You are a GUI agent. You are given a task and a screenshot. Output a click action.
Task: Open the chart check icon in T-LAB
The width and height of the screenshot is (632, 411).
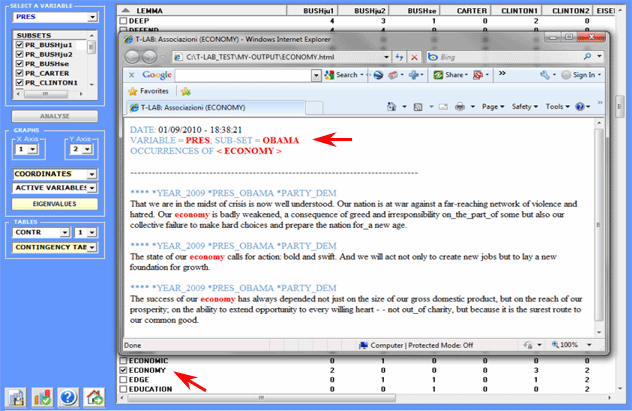[x=42, y=398]
